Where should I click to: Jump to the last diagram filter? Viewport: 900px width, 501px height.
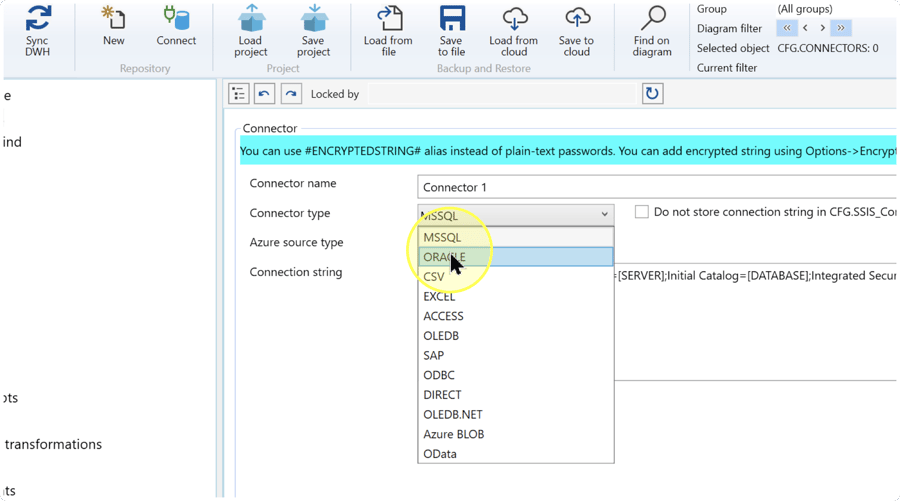click(x=841, y=28)
